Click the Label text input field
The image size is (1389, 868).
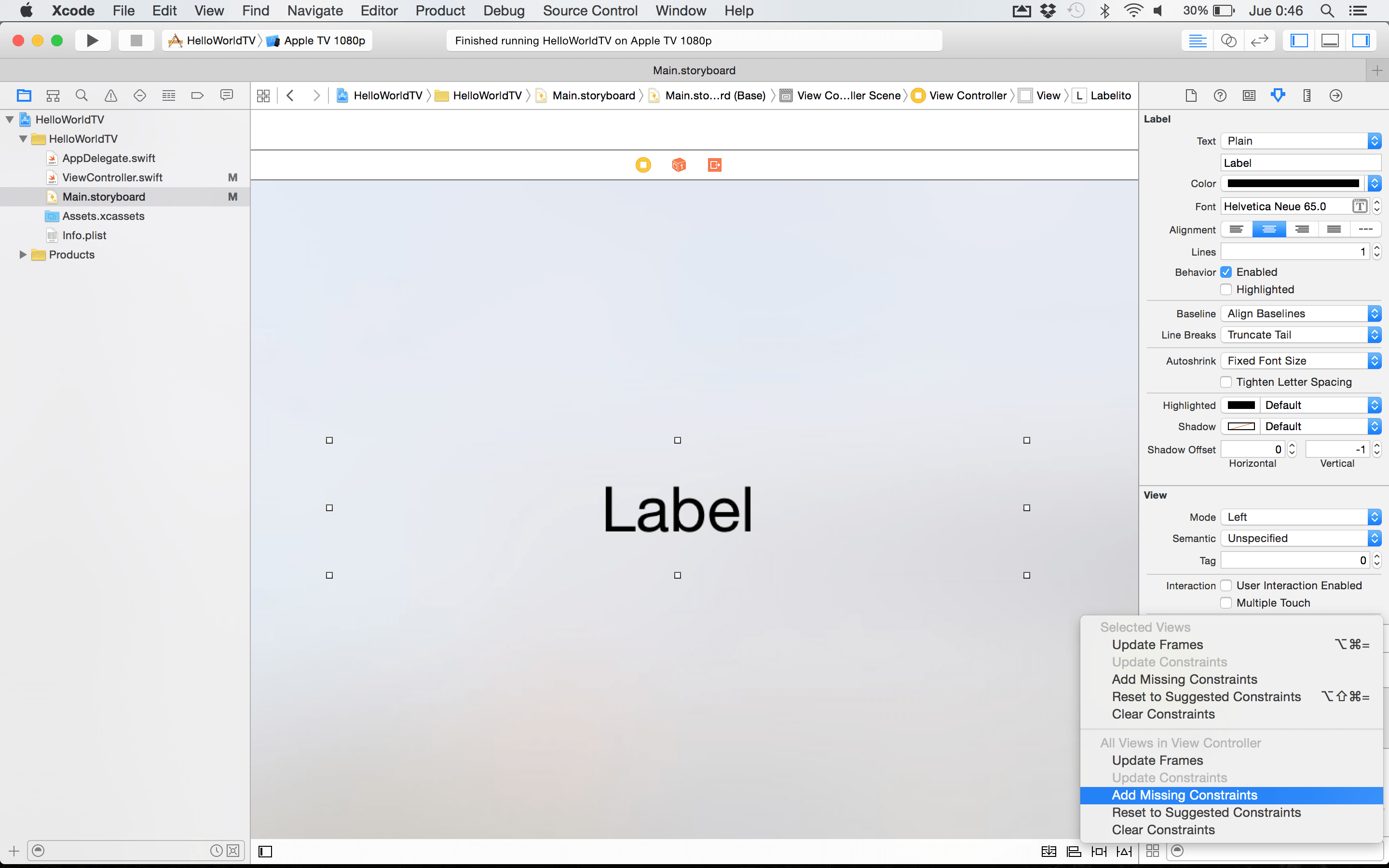pyautogui.click(x=1300, y=163)
